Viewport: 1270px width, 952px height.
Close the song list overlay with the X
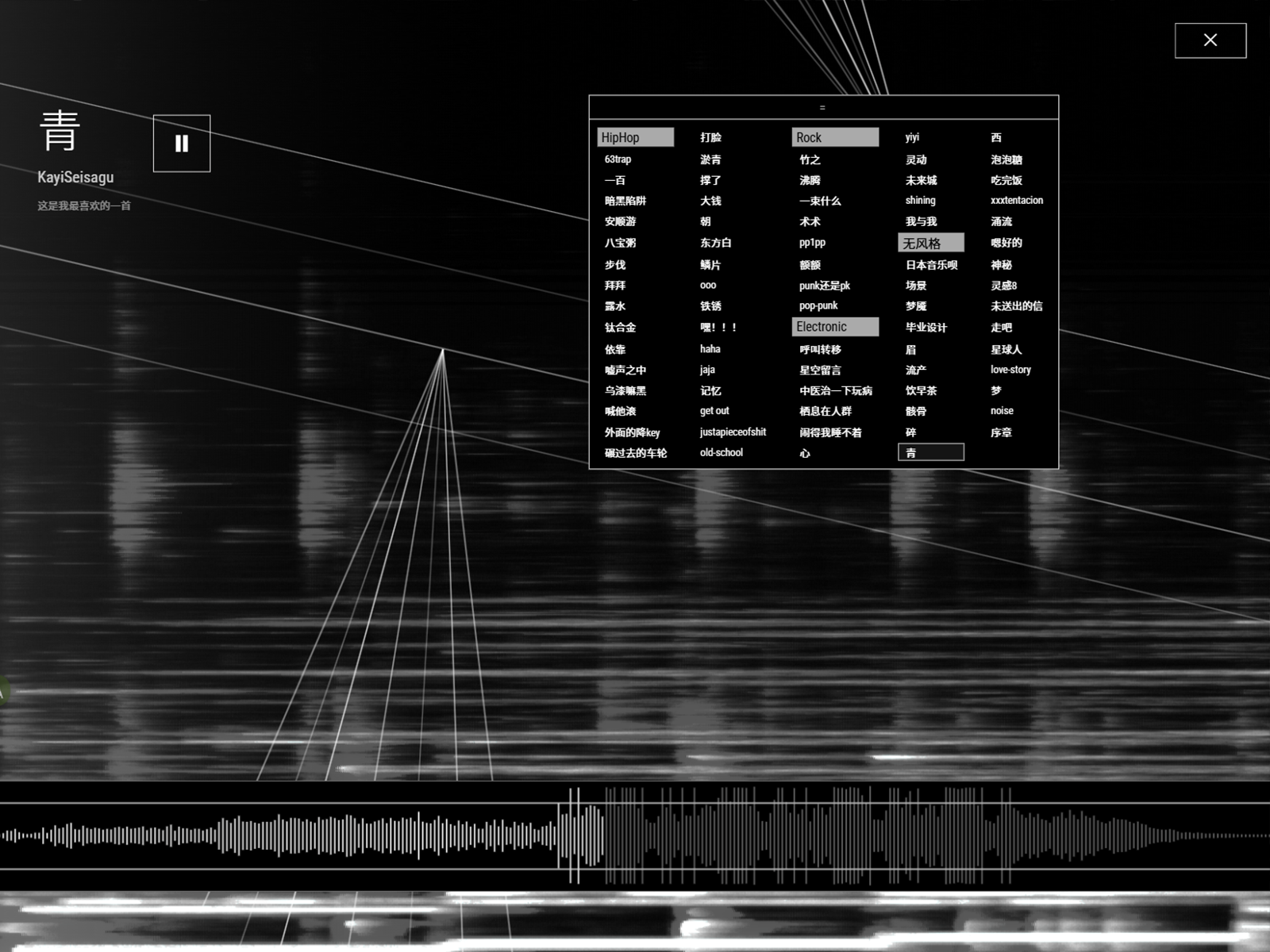tap(1210, 40)
